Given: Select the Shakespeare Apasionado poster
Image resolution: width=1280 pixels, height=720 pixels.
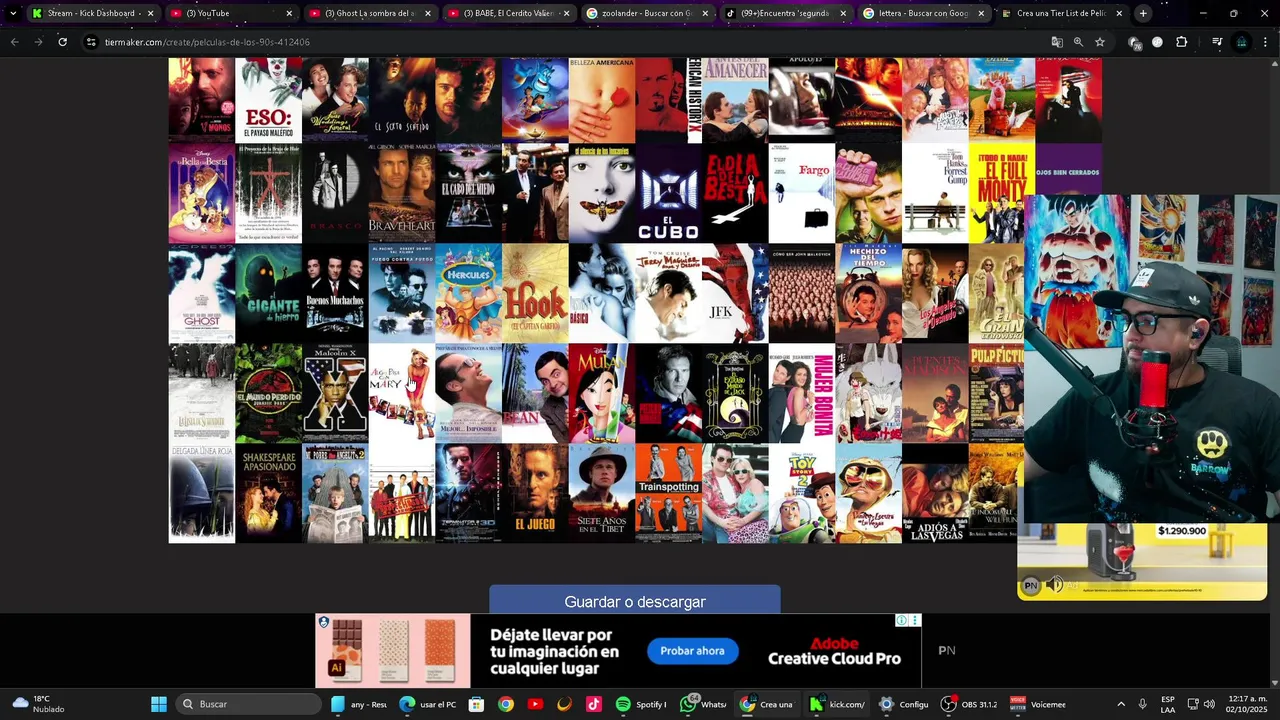Looking at the screenshot, I should click(x=268, y=493).
